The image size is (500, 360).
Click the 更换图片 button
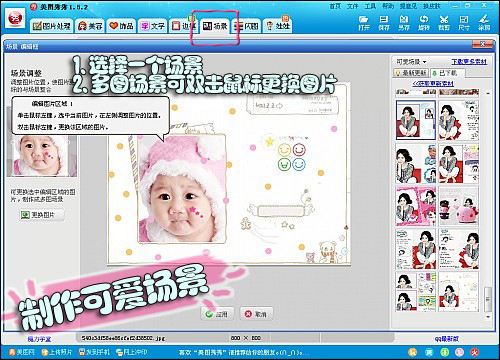click(42, 215)
